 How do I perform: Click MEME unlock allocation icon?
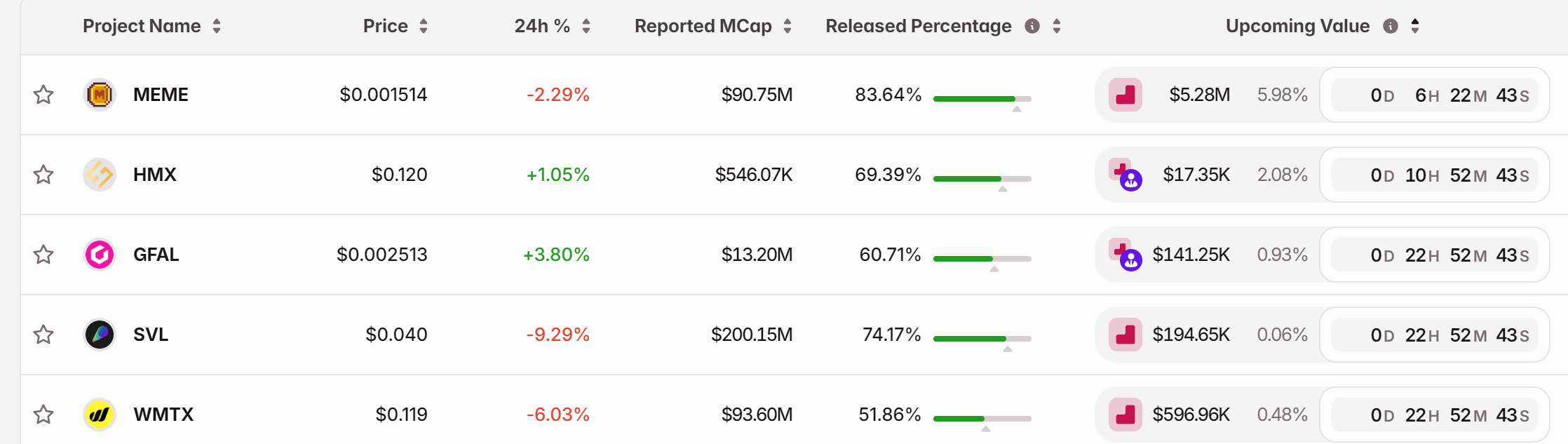tap(1126, 95)
